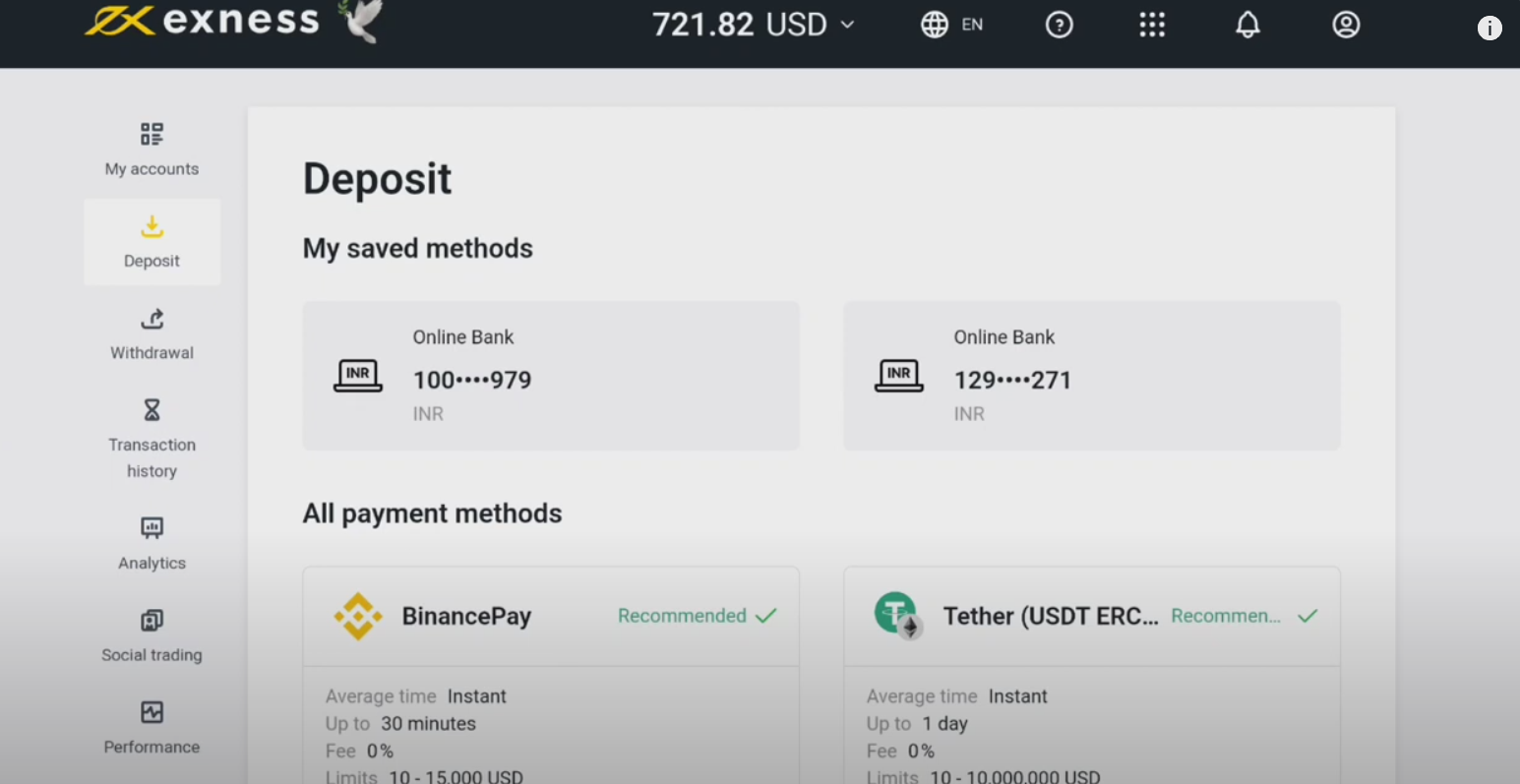This screenshot has width=1520, height=784.
Task: Open notifications bell icon
Action: pos(1247,25)
